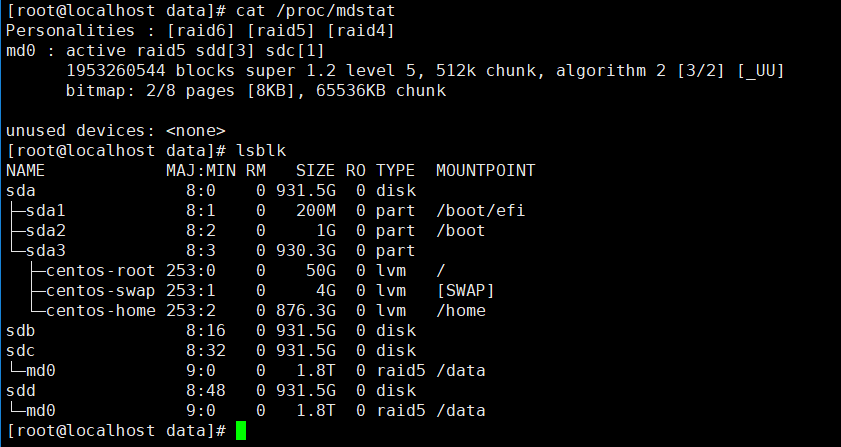This screenshot has width=841, height=447.
Task: Select the Personalities line in mdstat output
Action: (x=200, y=31)
